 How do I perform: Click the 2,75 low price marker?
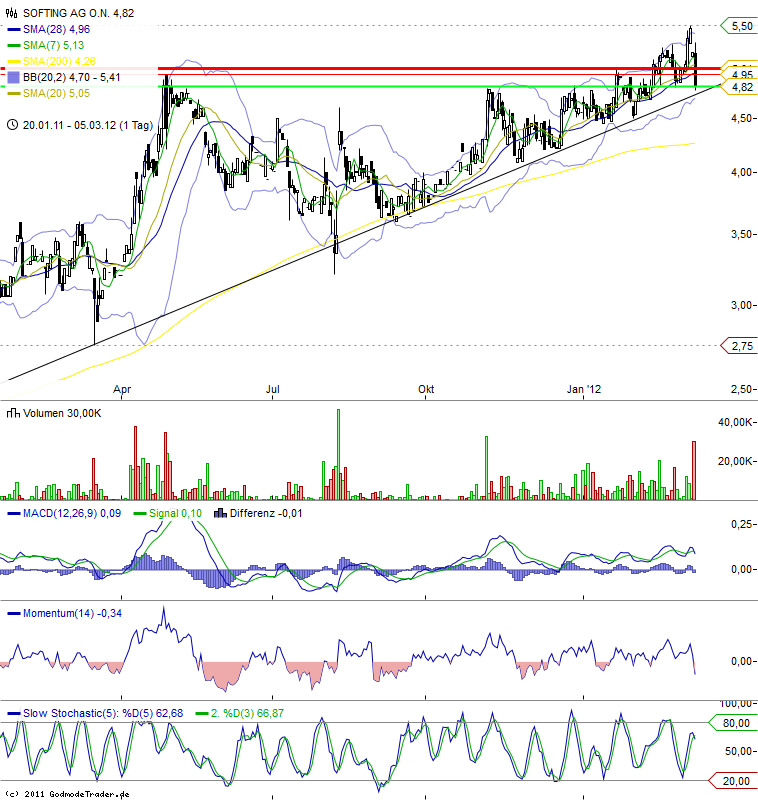[741, 346]
